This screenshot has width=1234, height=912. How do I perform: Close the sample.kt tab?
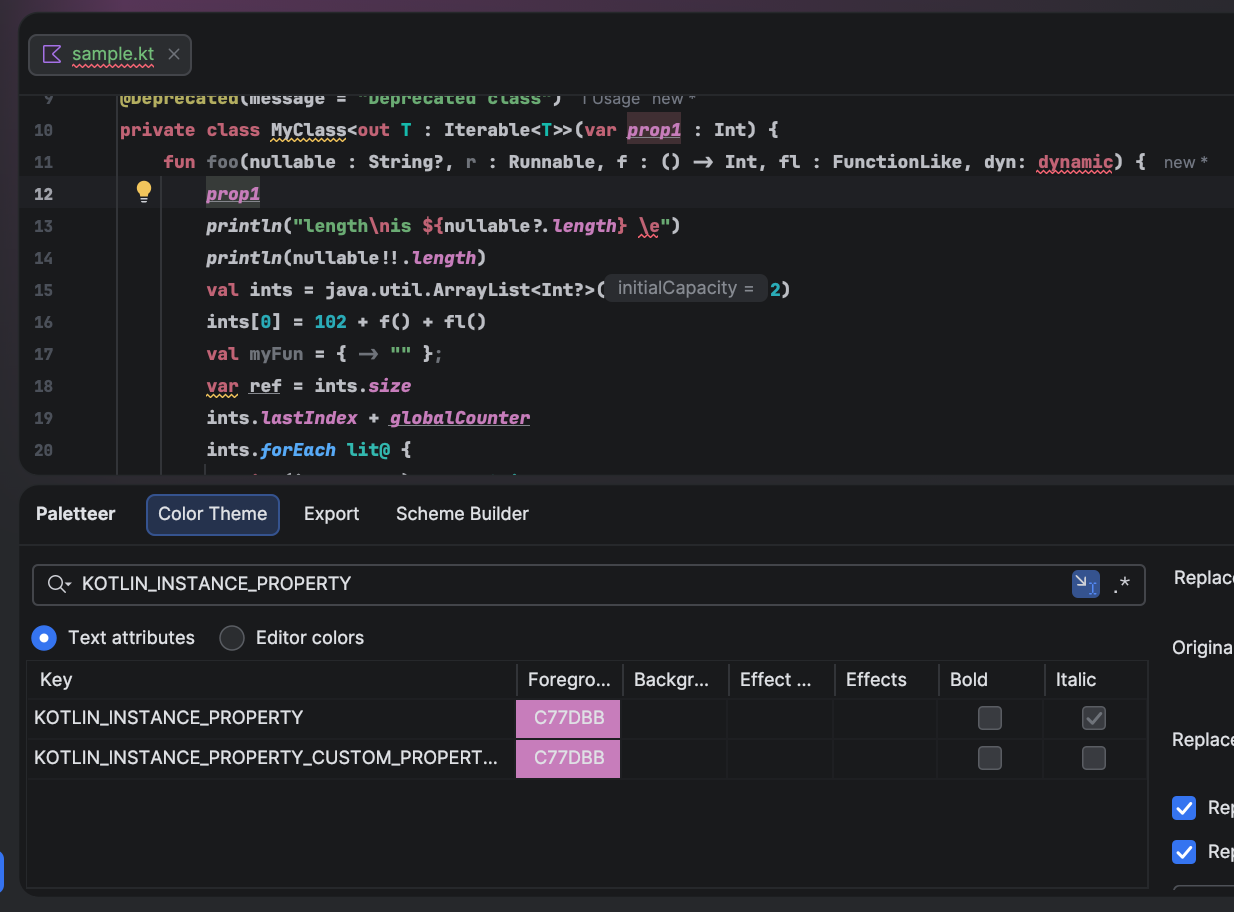coord(174,54)
